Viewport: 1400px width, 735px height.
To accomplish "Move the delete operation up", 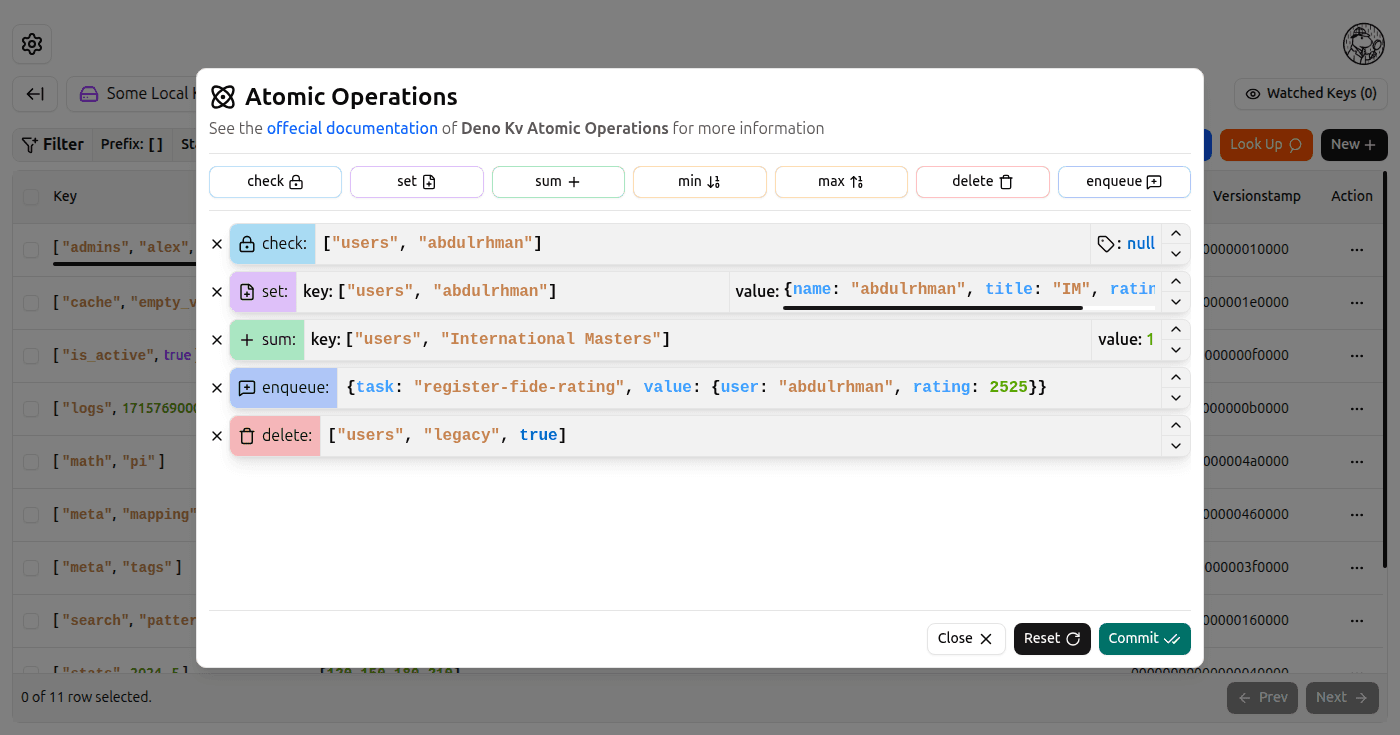I will pyautogui.click(x=1176, y=426).
